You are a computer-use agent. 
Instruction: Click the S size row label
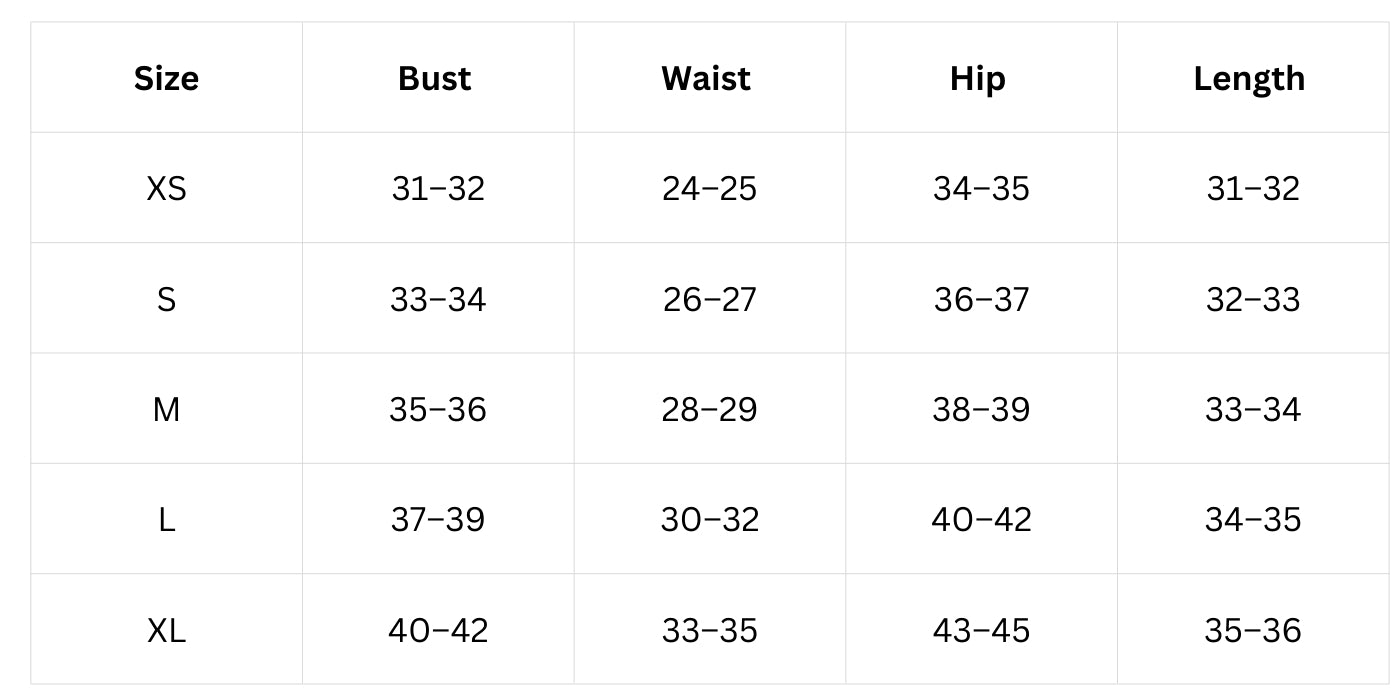[166, 299]
